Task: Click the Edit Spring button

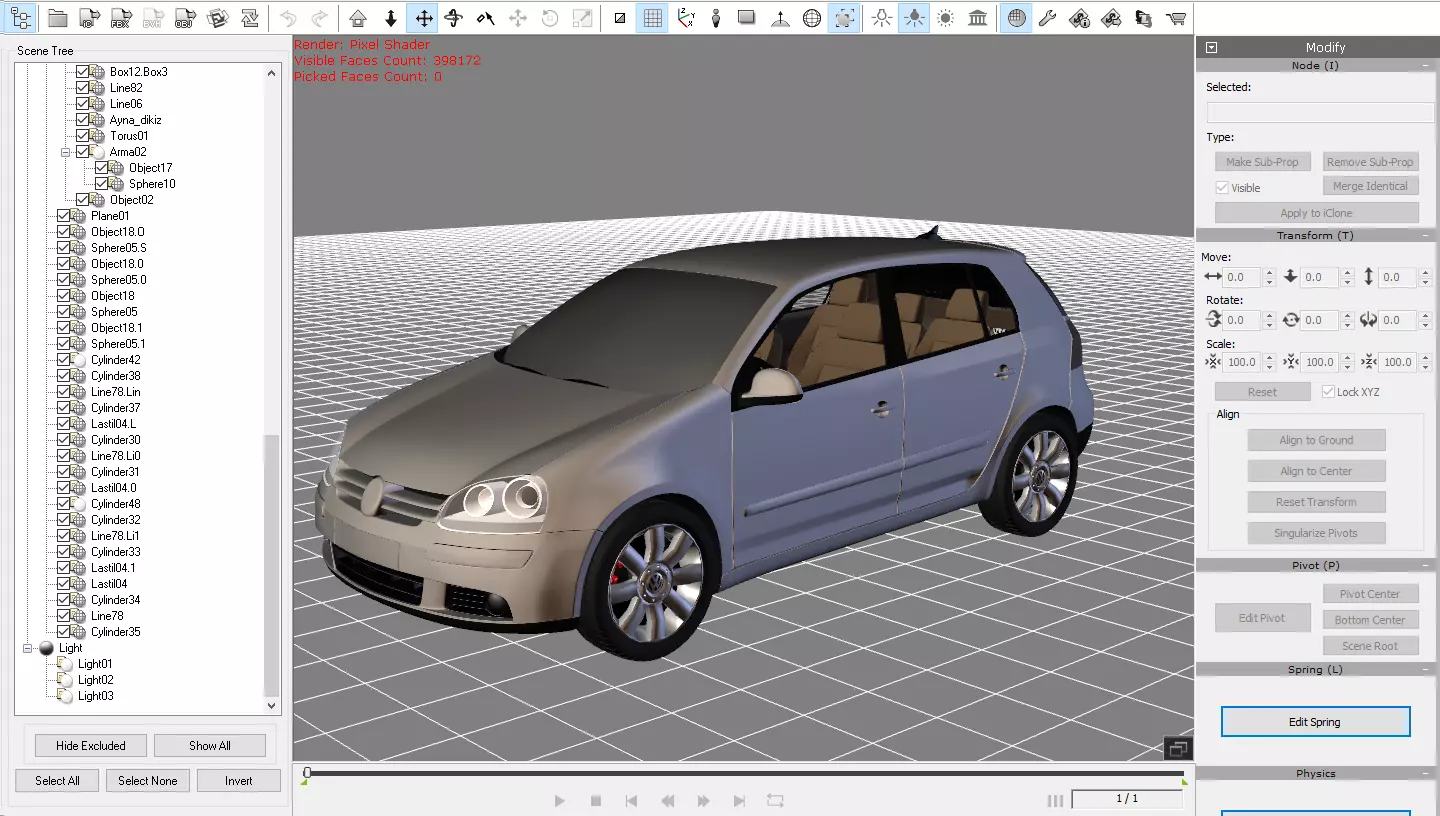Action: pyautogui.click(x=1315, y=722)
